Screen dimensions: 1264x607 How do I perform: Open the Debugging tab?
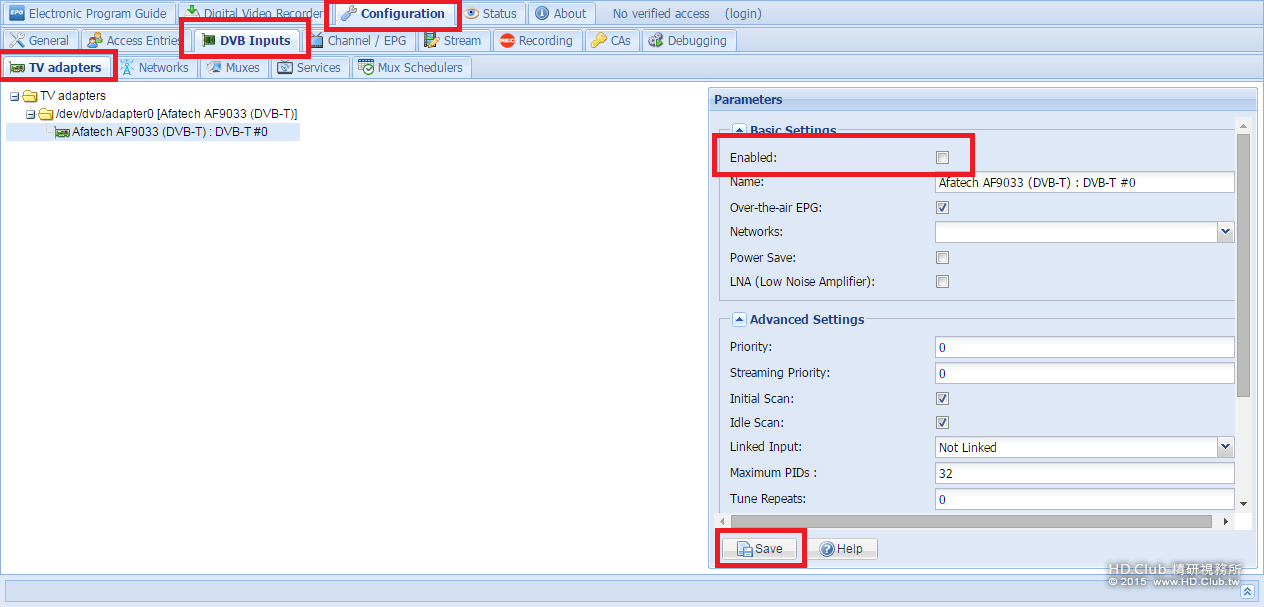pos(688,41)
